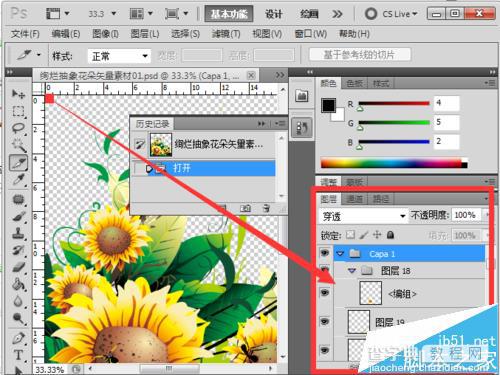
Task: Select the Clone Stamp tool
Action: 18,233
